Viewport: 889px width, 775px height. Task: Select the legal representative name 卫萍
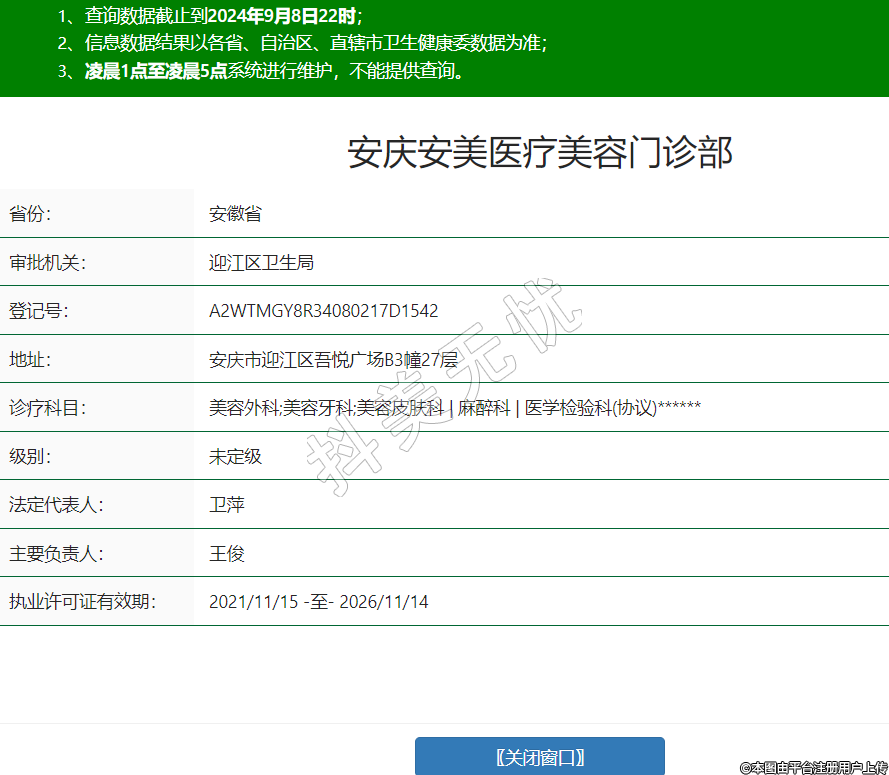[x=227, y=505]
